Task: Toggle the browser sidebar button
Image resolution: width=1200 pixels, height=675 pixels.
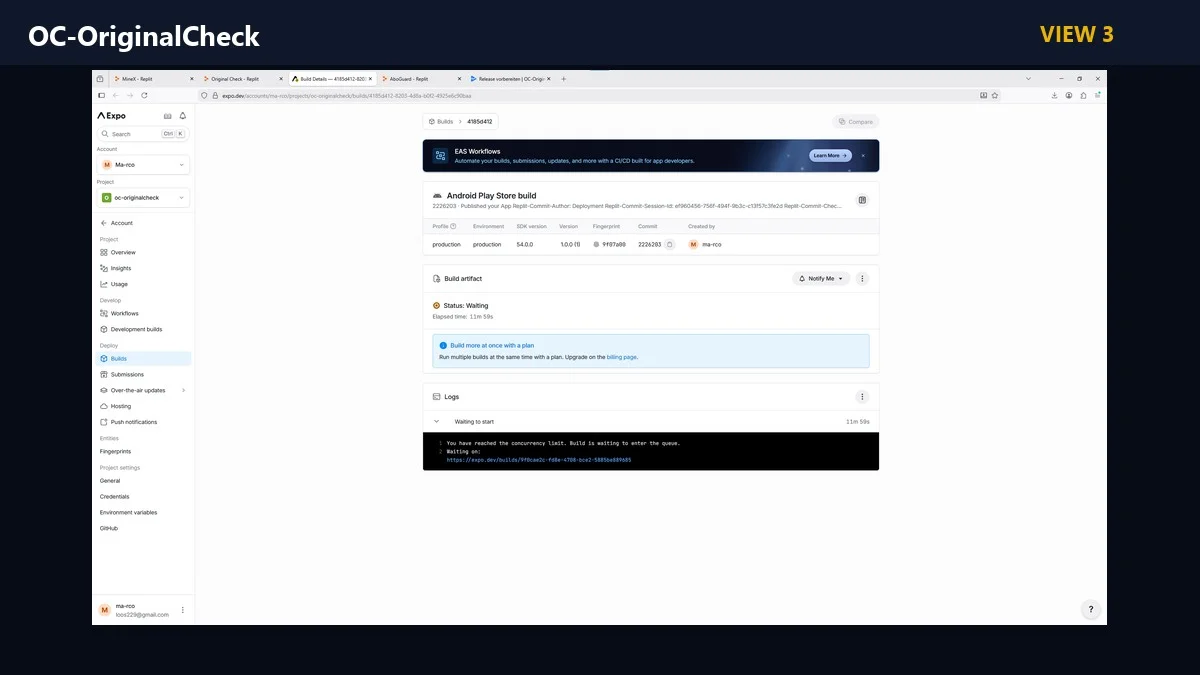Action: [x=100, y=95]
